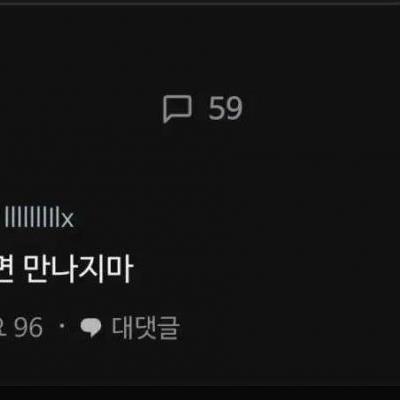This screenshot has width=400, height=400.
Task: Click the outlined comment icon beside 59
Action: [x=177, y=109]
